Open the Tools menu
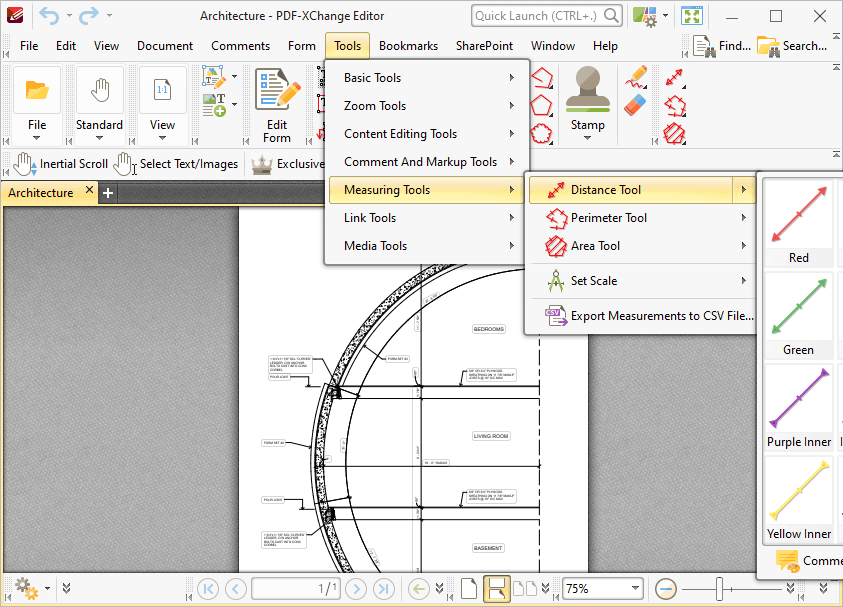The width and height of the screenshot is (843, 607). click(347, 46)
